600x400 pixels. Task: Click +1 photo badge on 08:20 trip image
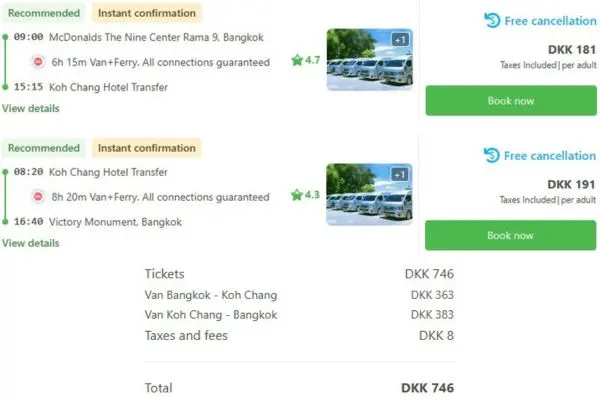click(x=400, y=174)
